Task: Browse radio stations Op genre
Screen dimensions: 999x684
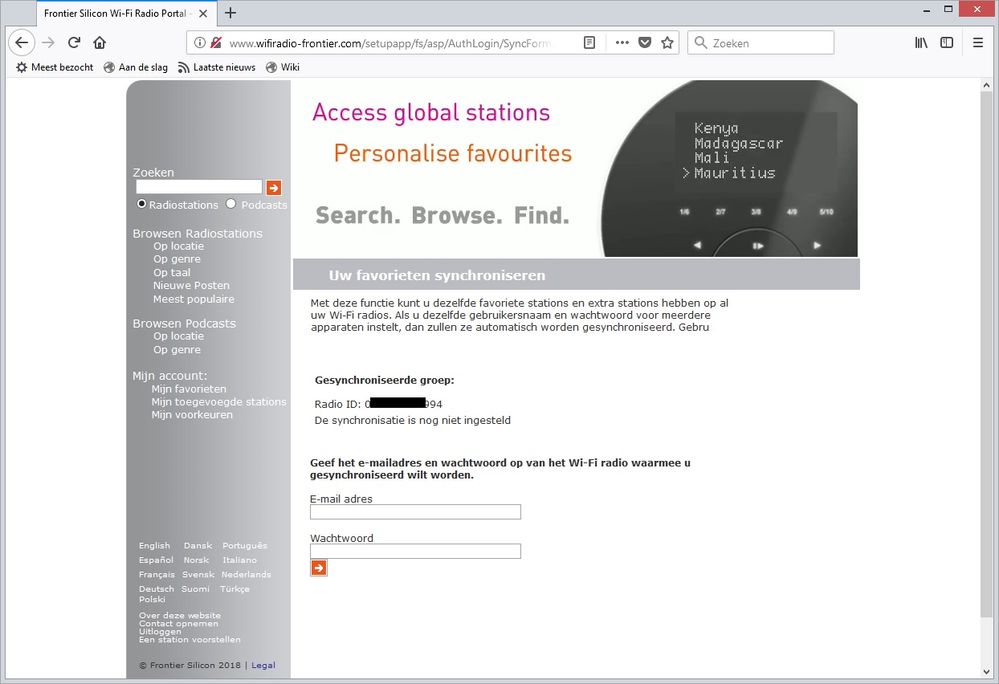Action: pos(177,259)
